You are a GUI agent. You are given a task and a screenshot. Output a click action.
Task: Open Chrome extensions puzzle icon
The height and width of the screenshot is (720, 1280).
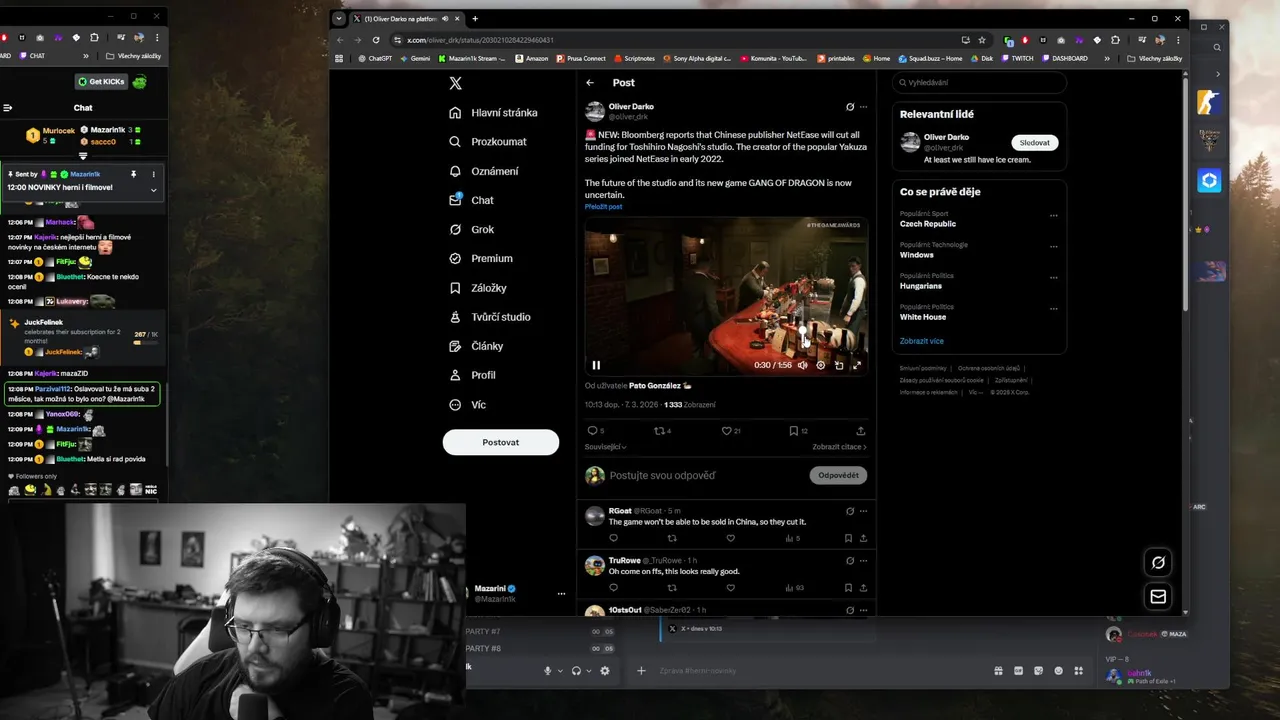pyautogui.click(x=1115, y=40)
